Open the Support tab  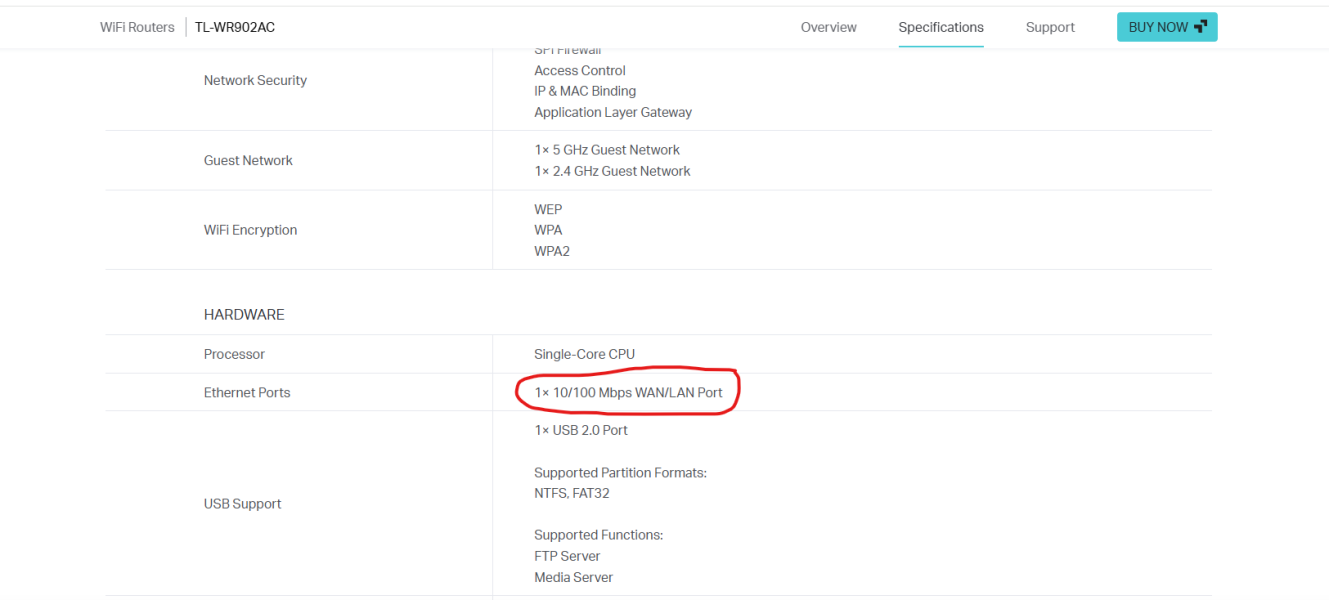pyautogui.click(x=1050, y=27)
